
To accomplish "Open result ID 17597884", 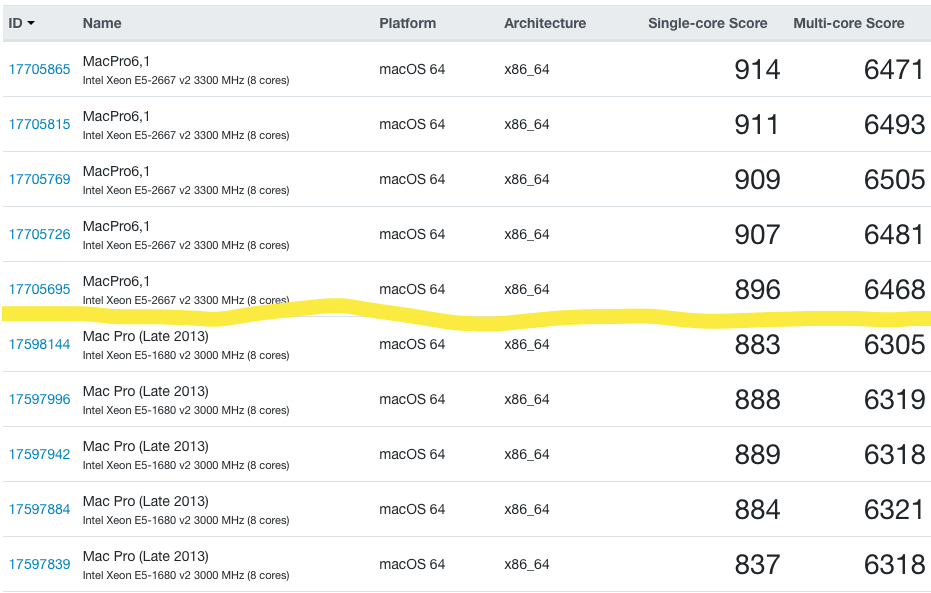I will pos(39,509).
